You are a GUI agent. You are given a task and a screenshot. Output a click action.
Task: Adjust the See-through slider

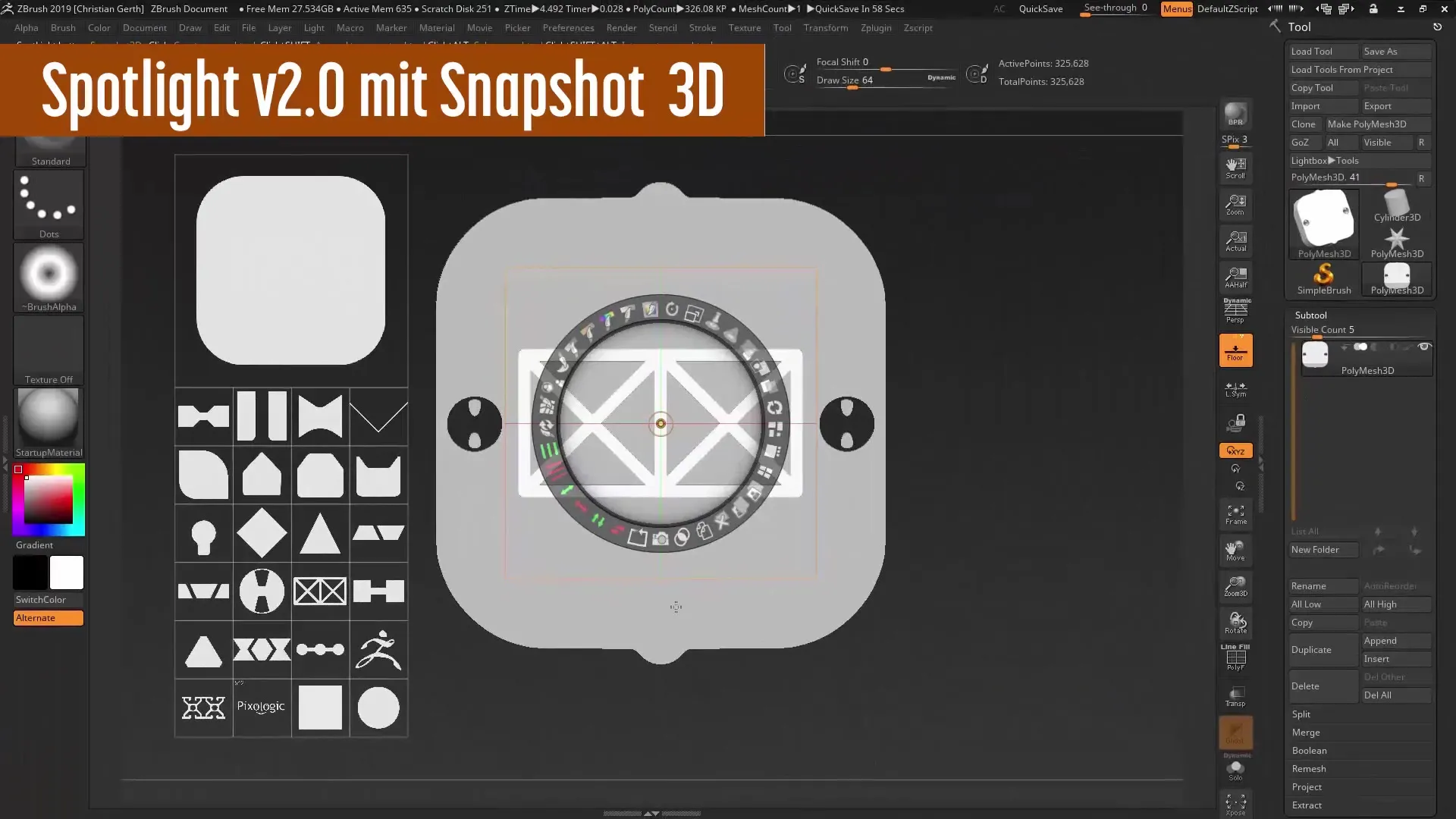coord(1116,9)
